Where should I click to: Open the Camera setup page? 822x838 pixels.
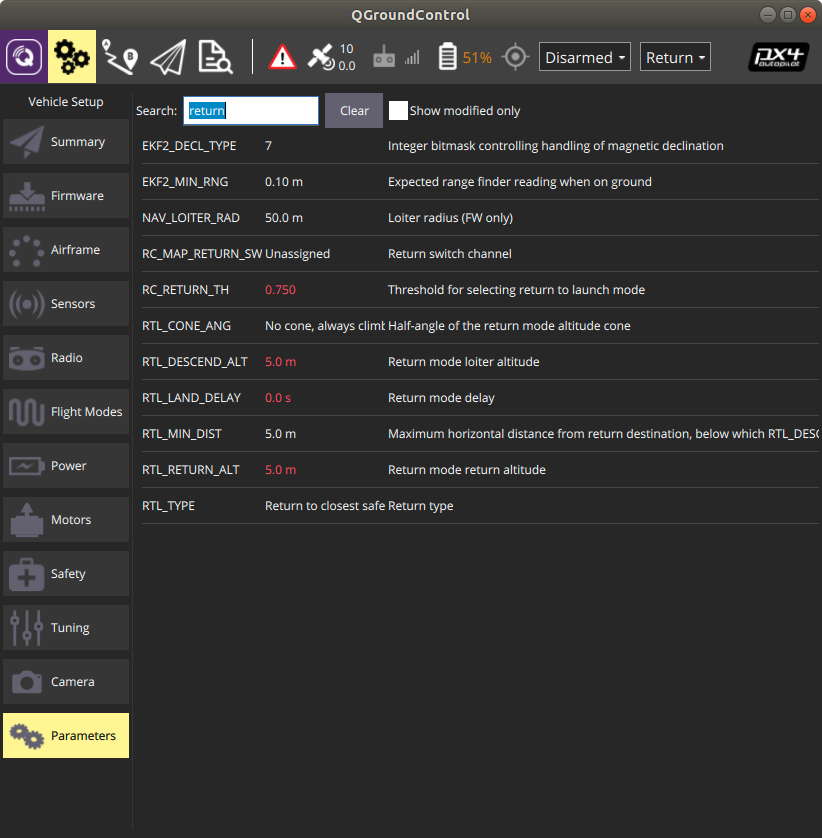click(x=66, y=681)
